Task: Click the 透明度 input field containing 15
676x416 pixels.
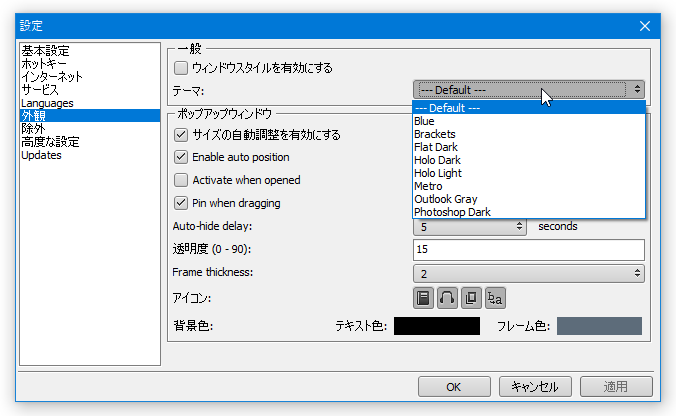Action: (x=529, y=250)
